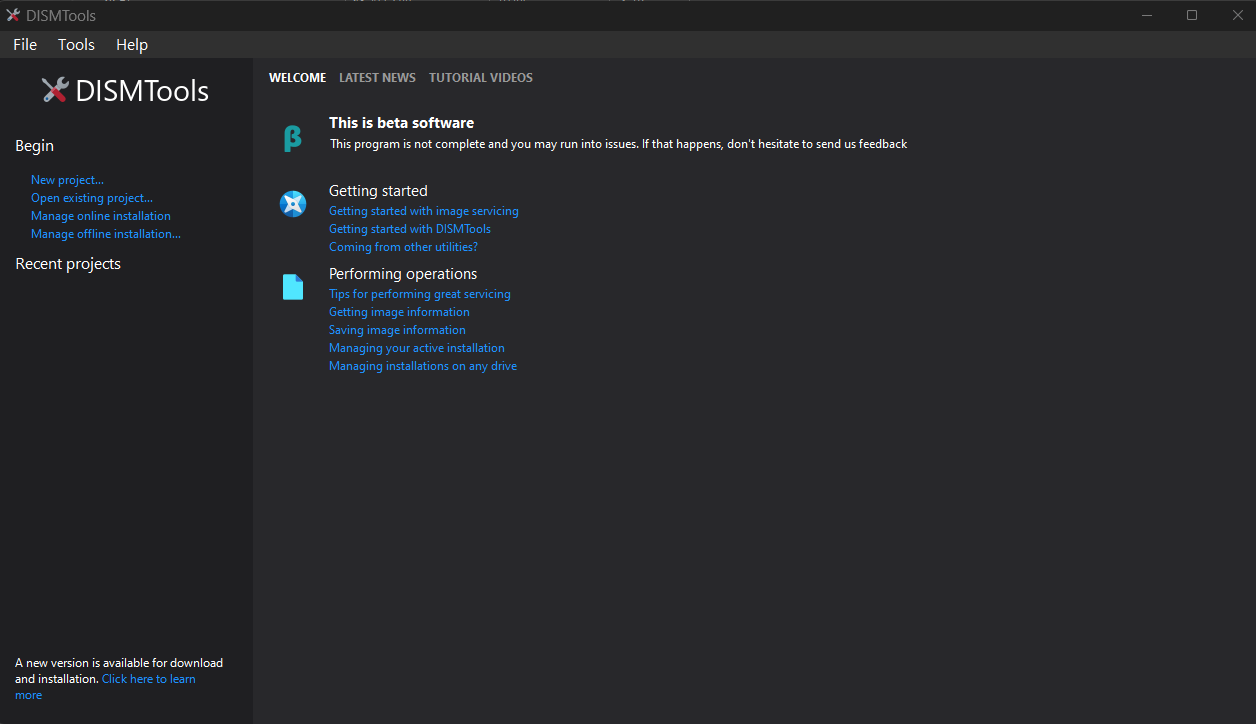Viewport: 1256px width, 724px height.
Task: Click the Recent projects heading
Action: [68, 264]
